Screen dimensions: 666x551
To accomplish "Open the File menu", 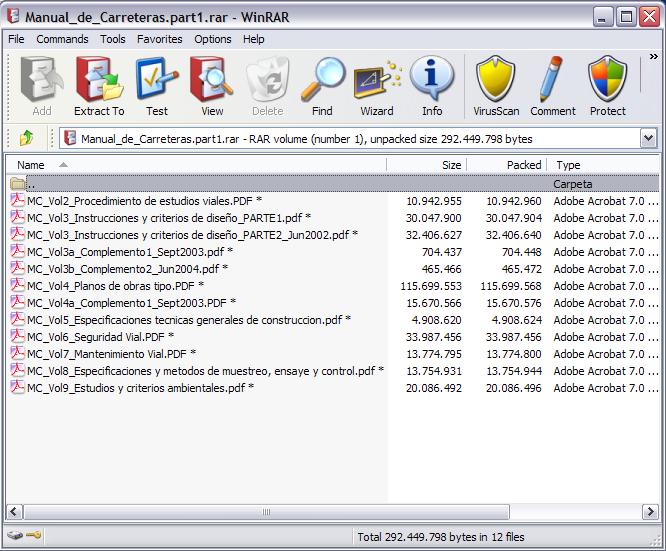I will [16, 39].
